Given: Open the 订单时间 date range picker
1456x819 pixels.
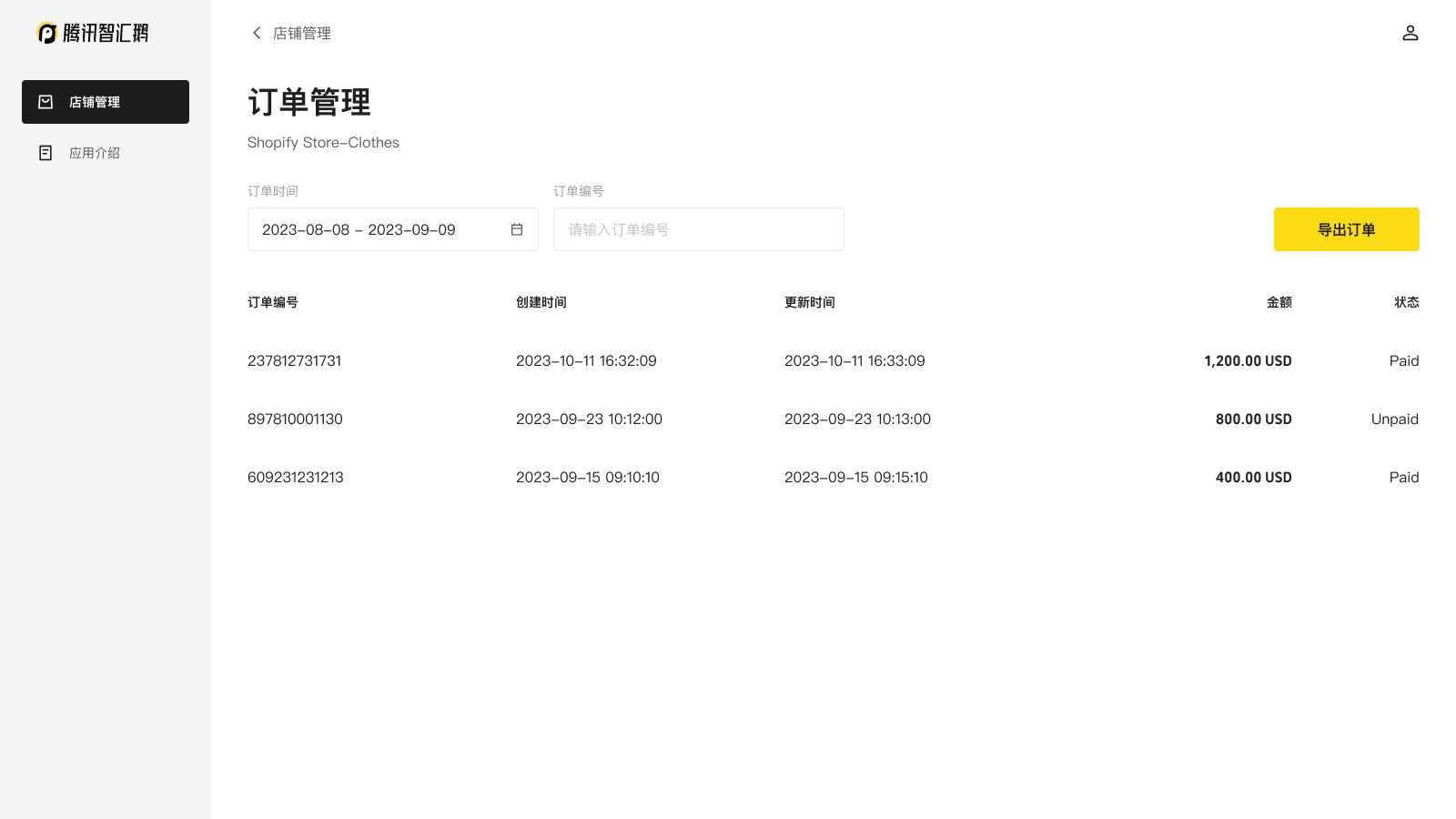Looking at the screenshot, I should [393, 229].
